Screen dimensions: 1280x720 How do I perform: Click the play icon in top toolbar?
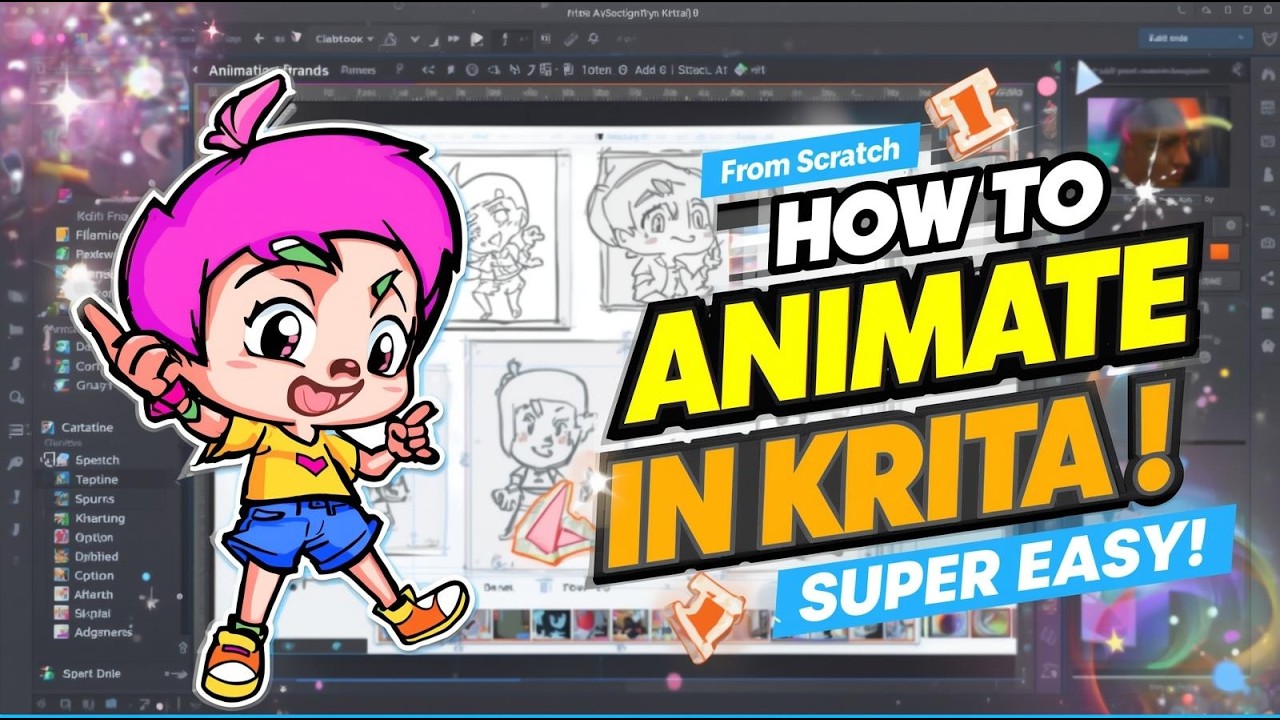477,39
